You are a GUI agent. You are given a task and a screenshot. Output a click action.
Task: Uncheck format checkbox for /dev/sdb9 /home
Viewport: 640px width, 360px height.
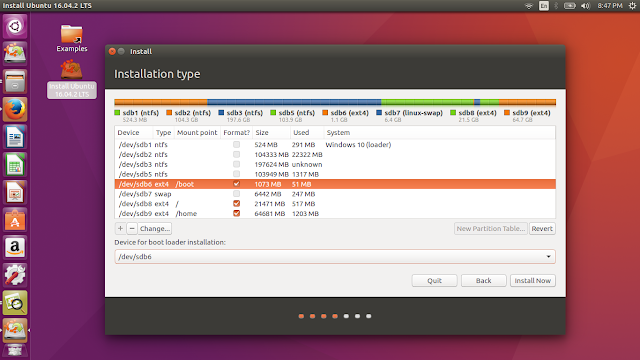pyautogui.click(x=236, y=213)
